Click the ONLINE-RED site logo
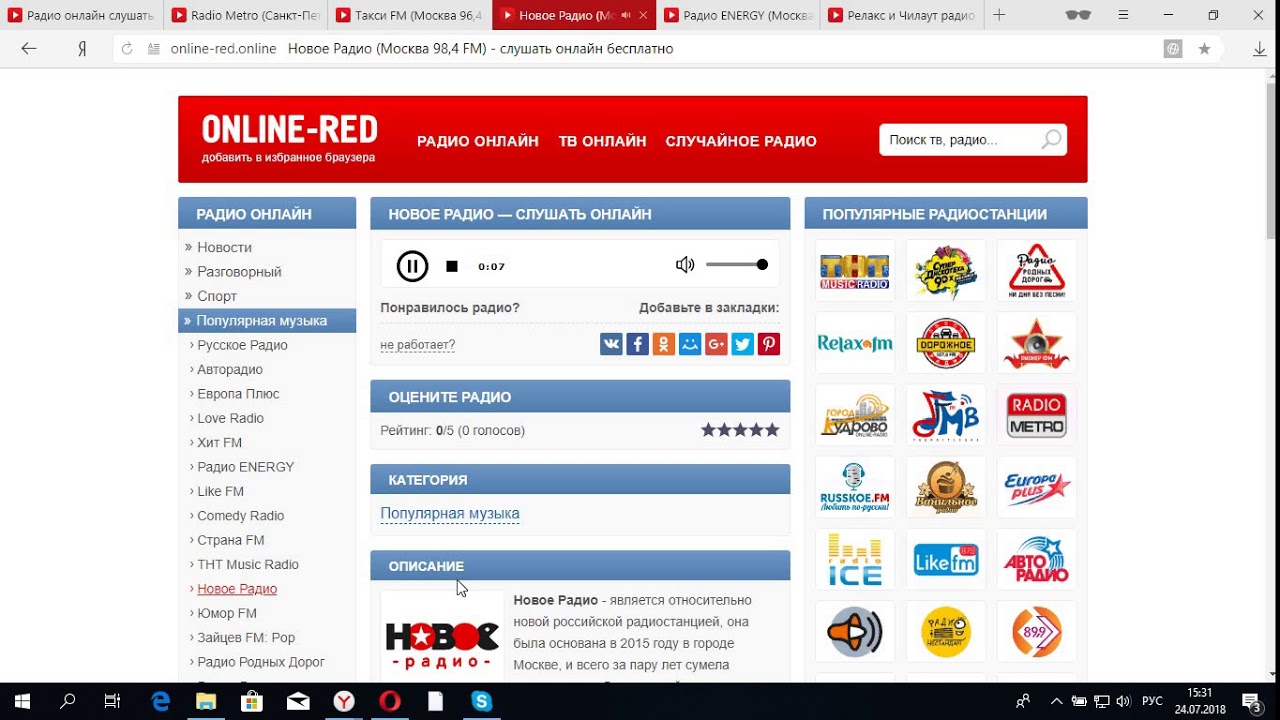The height and width of the screenshot is (720, 1280). (x=290, y=130)
